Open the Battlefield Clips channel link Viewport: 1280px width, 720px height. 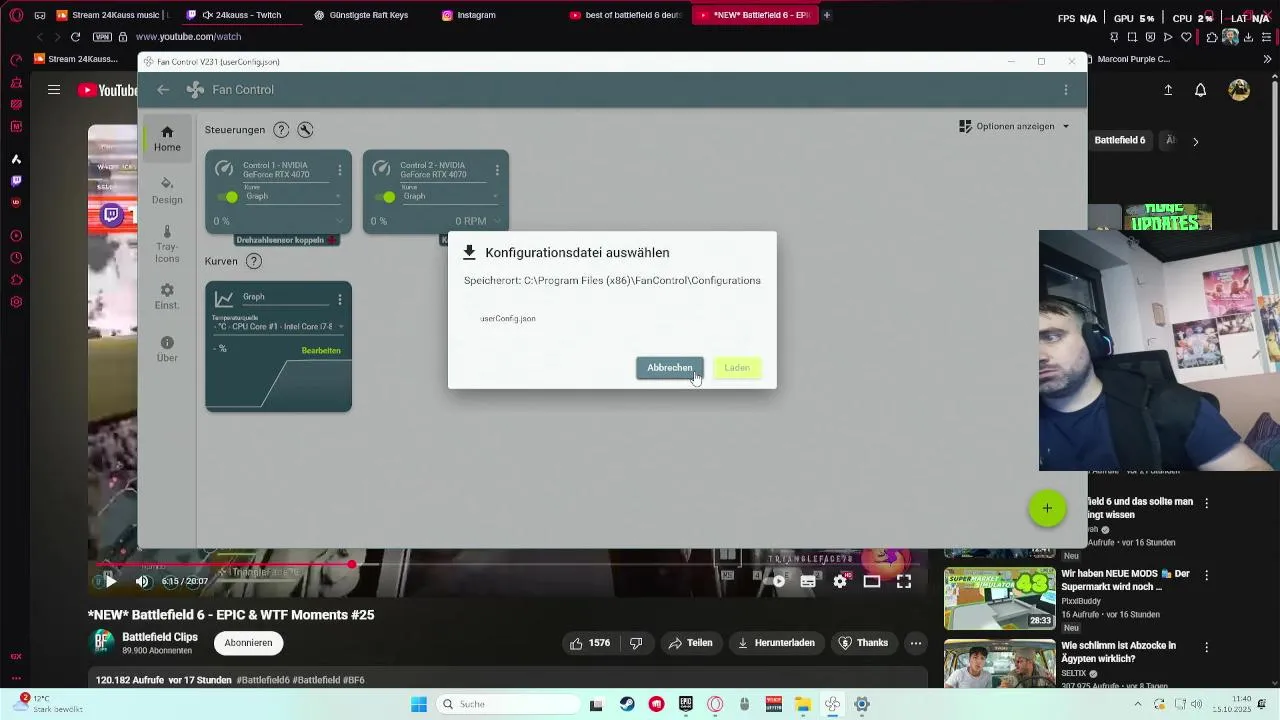[x=160, y=637]
